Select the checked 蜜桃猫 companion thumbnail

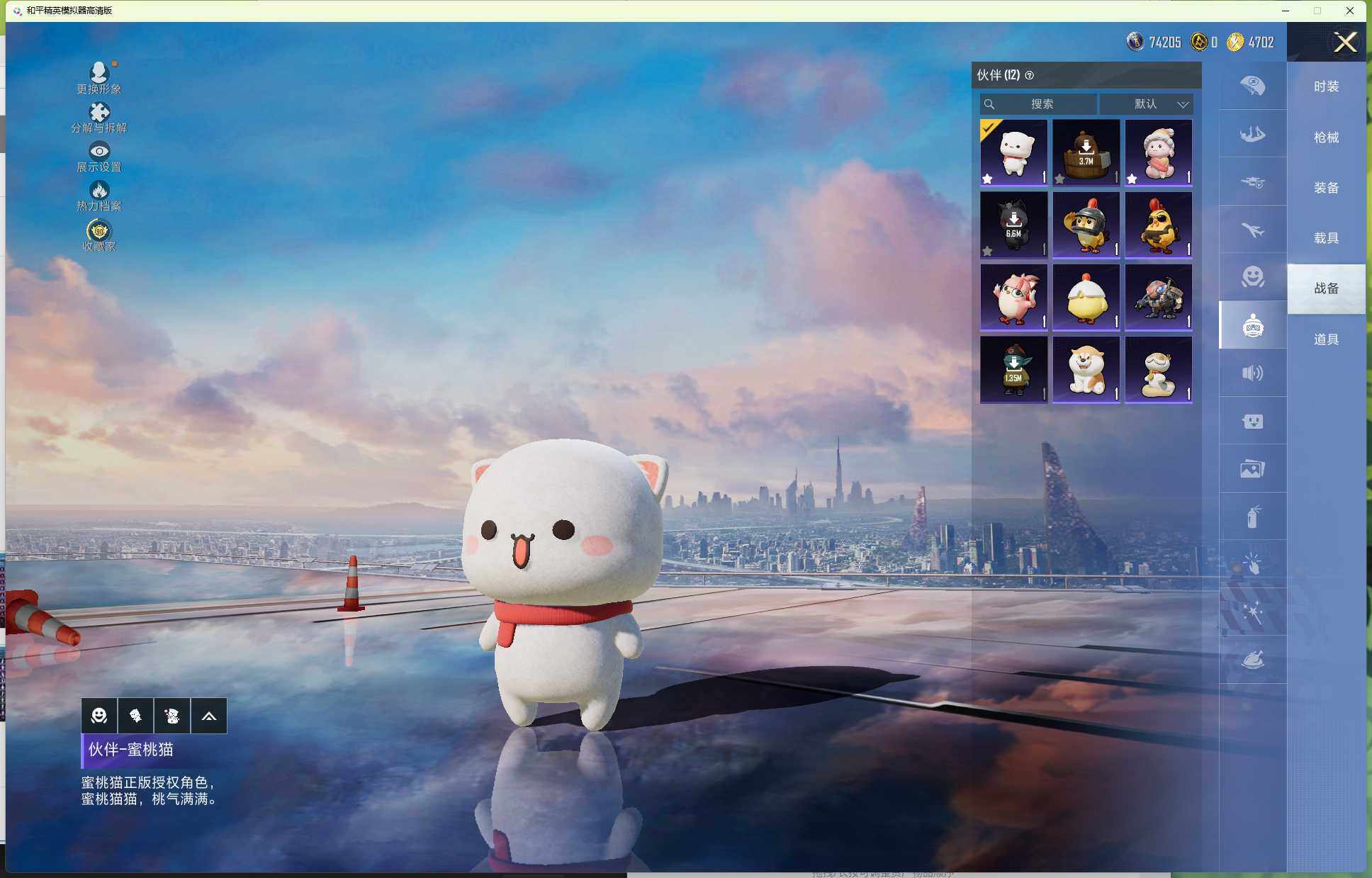[1013, 152]
